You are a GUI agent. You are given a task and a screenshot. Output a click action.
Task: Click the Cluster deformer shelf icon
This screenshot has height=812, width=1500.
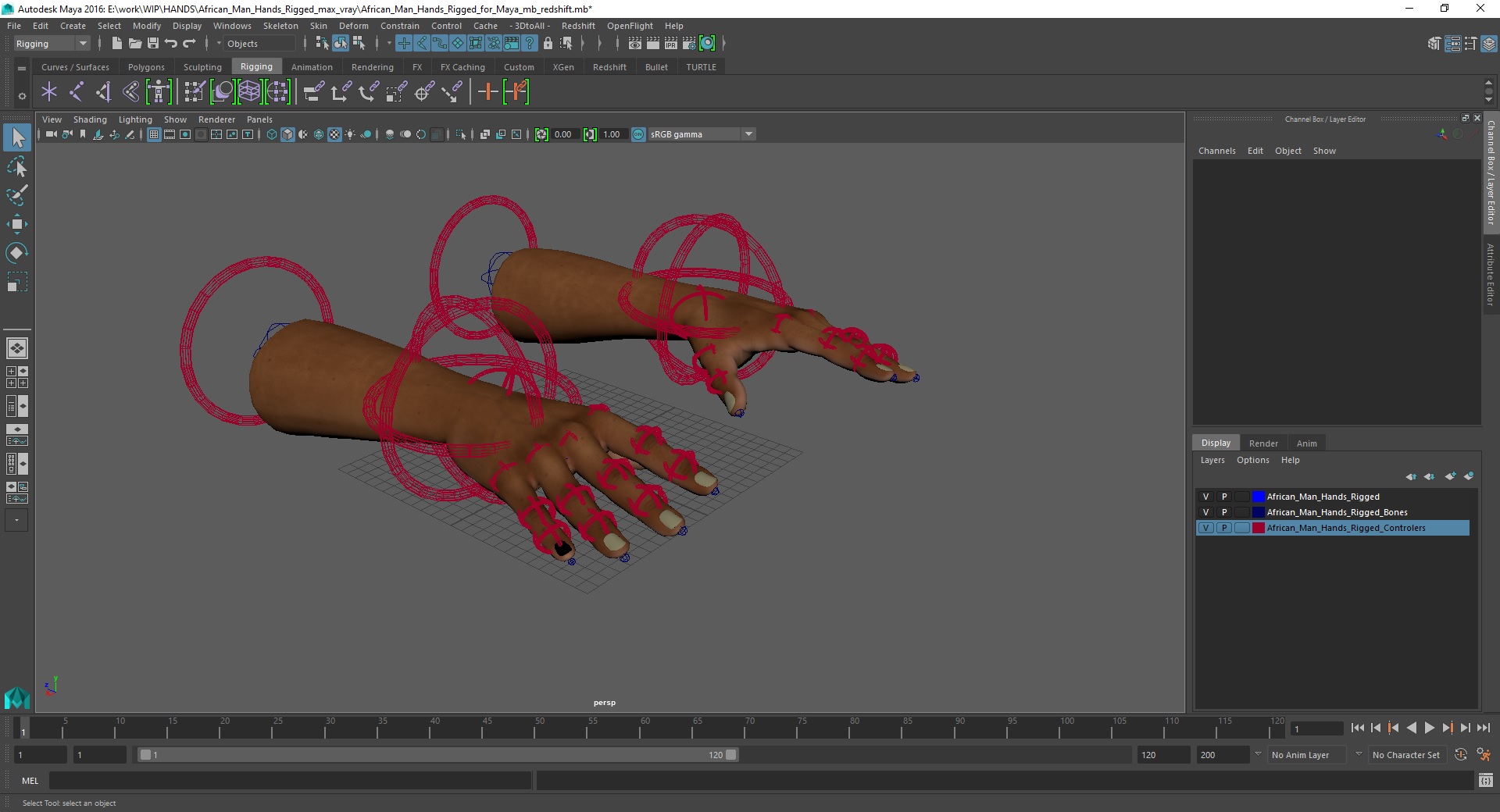click(x=277, y=92)
